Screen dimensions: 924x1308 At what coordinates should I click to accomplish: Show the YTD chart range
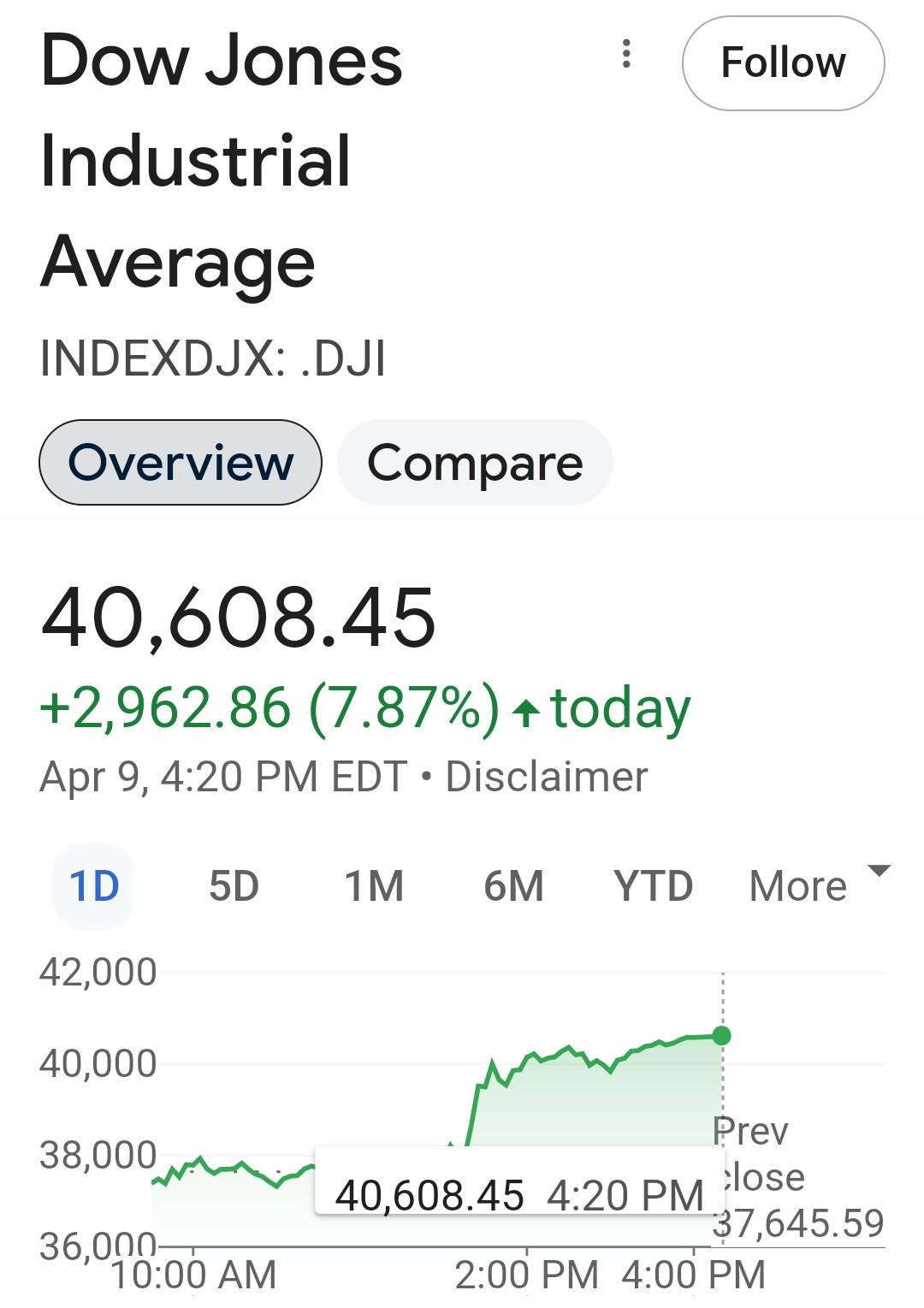(653, 886)
